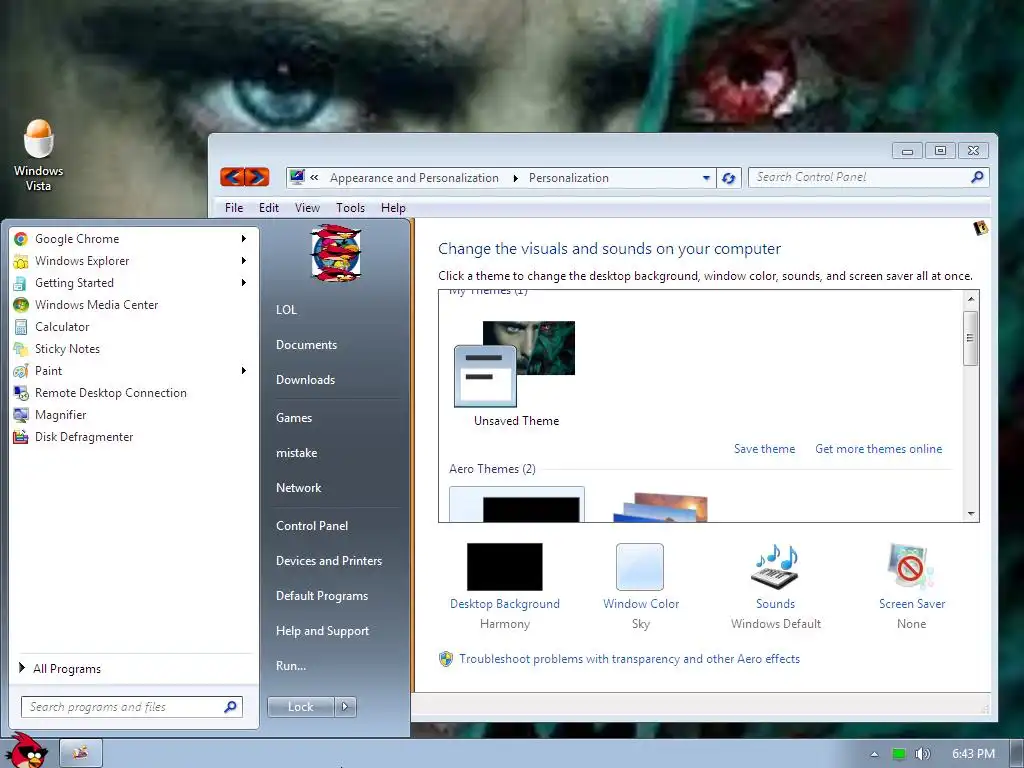
Task: Launch Getting Started icon
Action: coord(21,283)
